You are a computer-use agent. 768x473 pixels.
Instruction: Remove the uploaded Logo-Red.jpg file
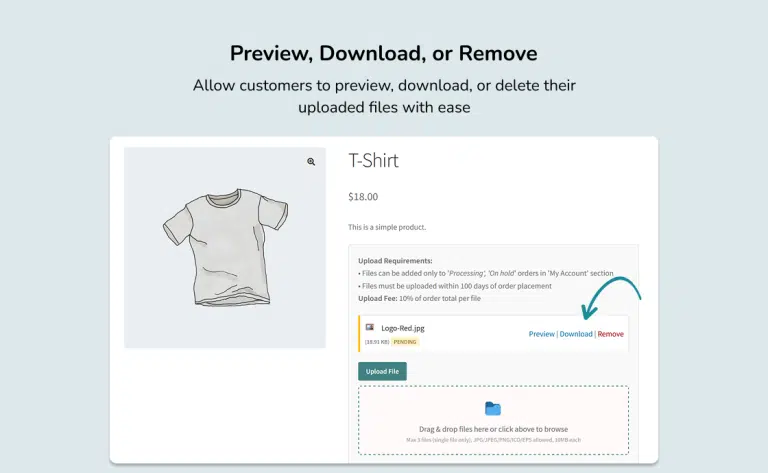[610, 334]
